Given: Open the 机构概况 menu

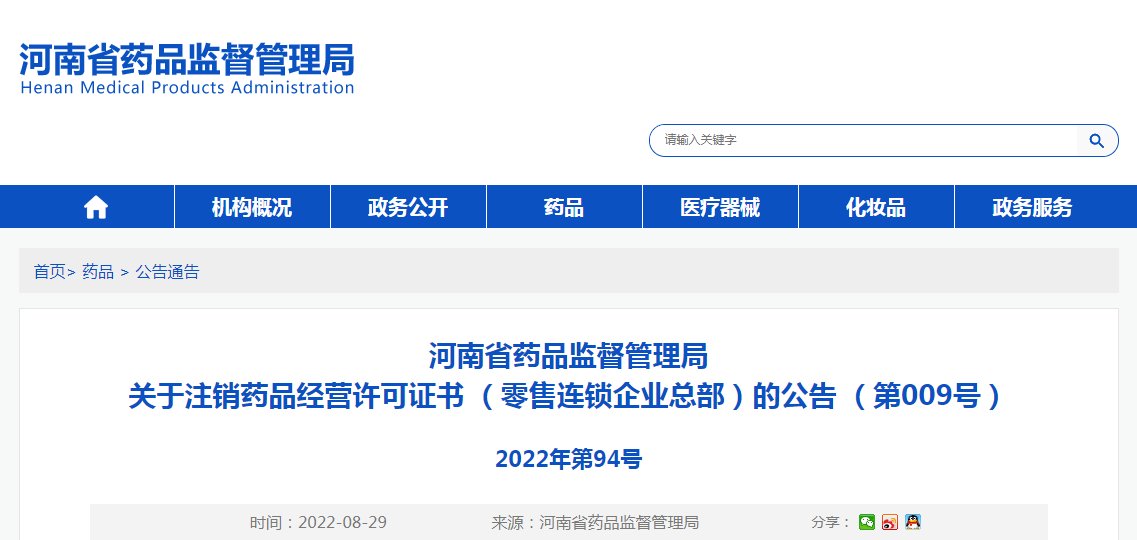Looking at the screenshot, I should (252, 207).
